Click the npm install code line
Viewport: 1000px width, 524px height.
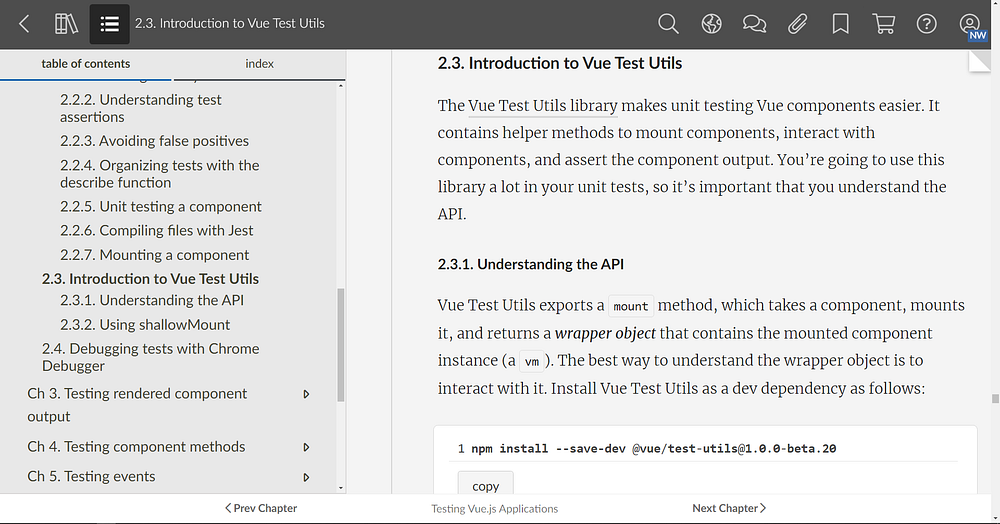coord(647,449)
